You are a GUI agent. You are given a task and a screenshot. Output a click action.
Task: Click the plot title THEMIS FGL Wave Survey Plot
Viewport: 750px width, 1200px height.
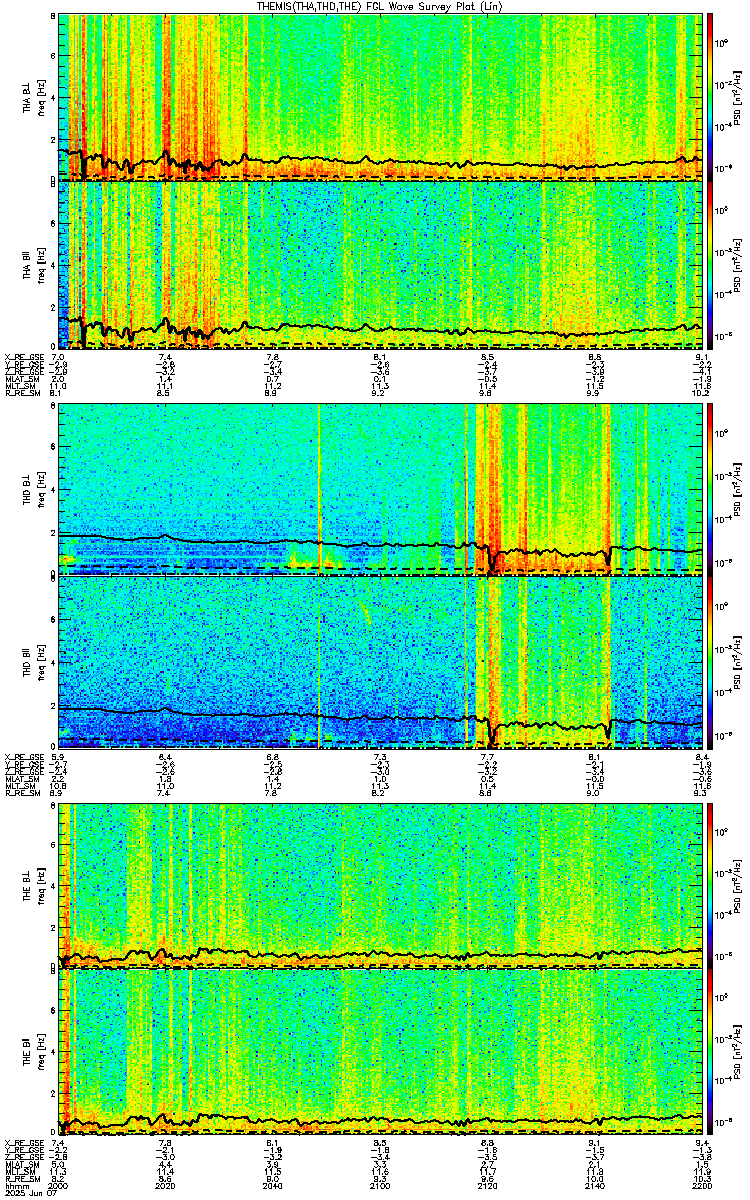(x=378, y=6)
